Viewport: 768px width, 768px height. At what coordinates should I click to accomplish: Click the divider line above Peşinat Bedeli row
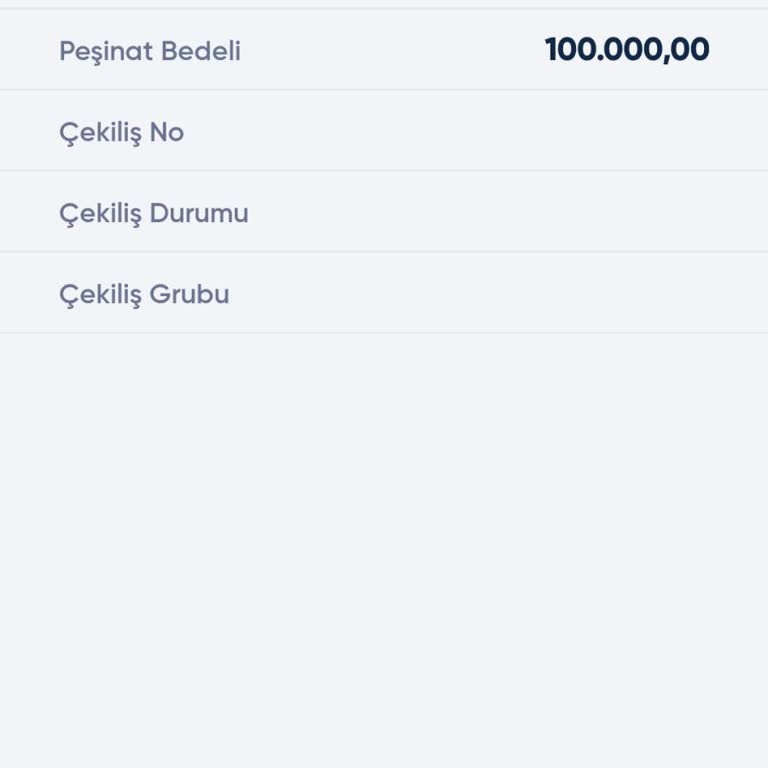[x=384, y=9]
